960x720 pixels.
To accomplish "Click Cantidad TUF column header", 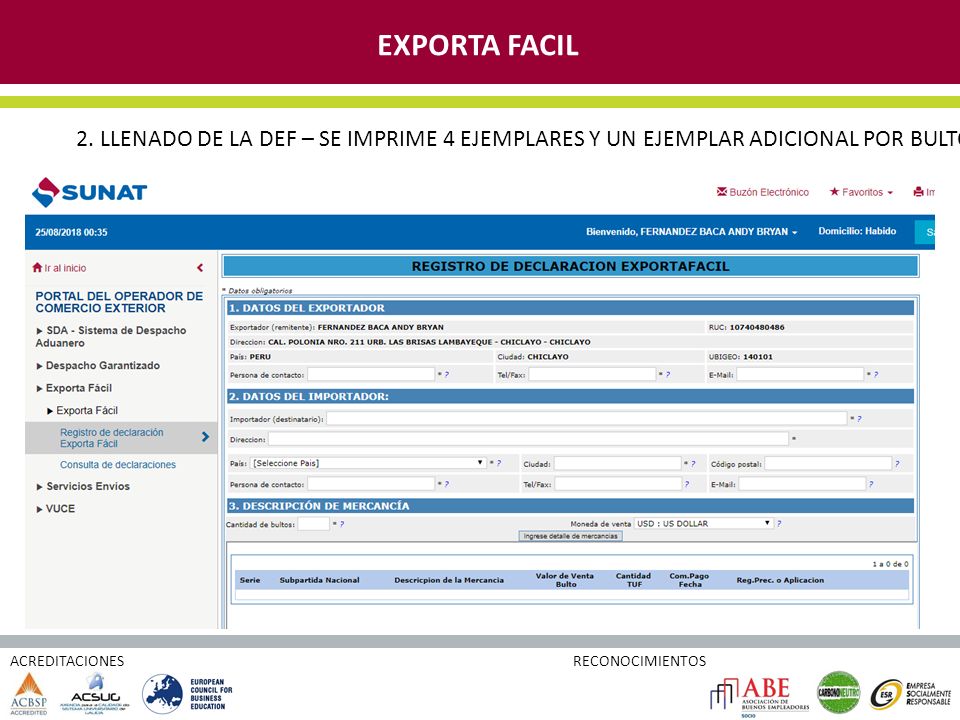I will tap(634, 580).
